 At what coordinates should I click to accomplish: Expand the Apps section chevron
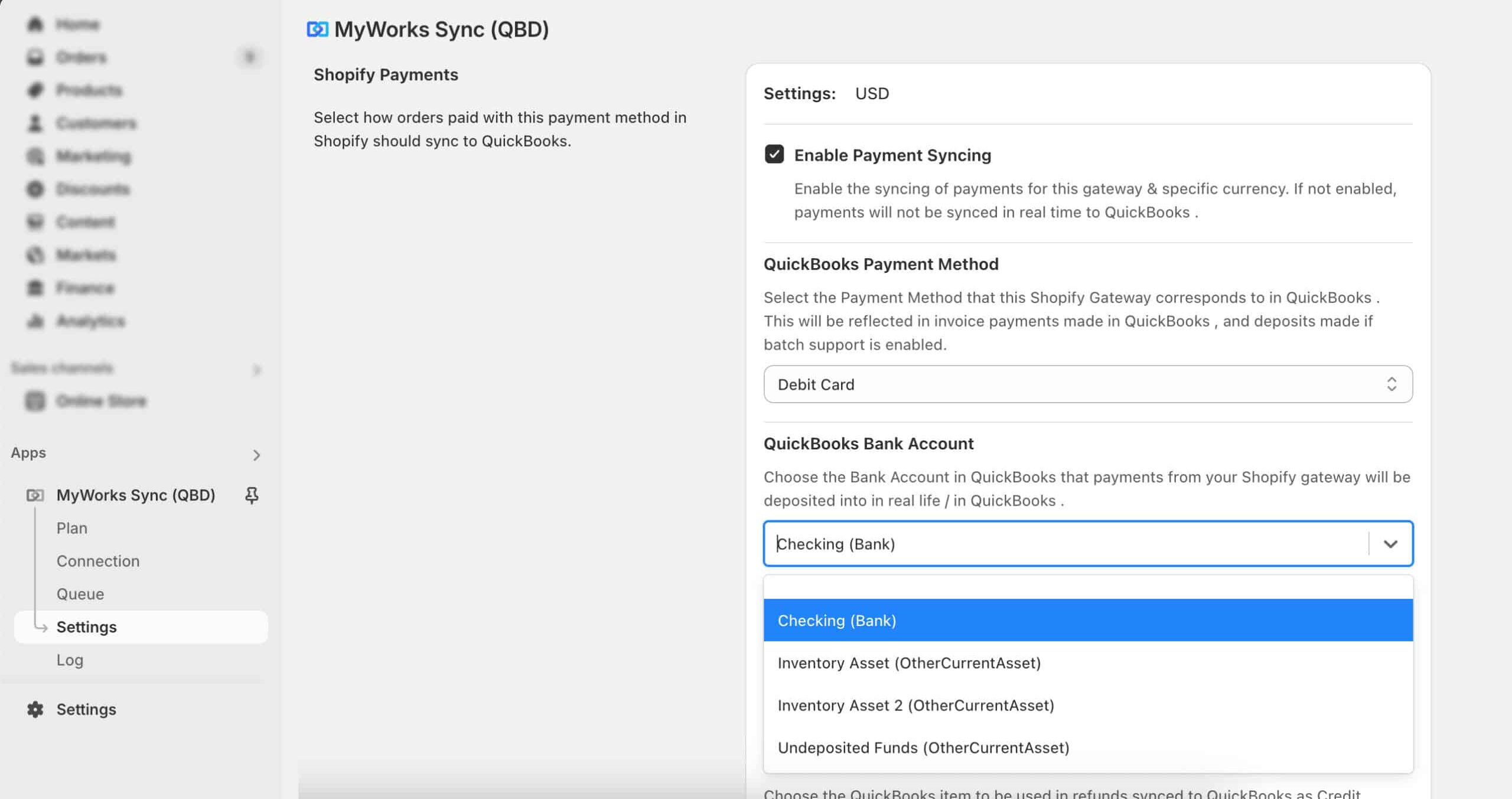click(x=256, y=455)
